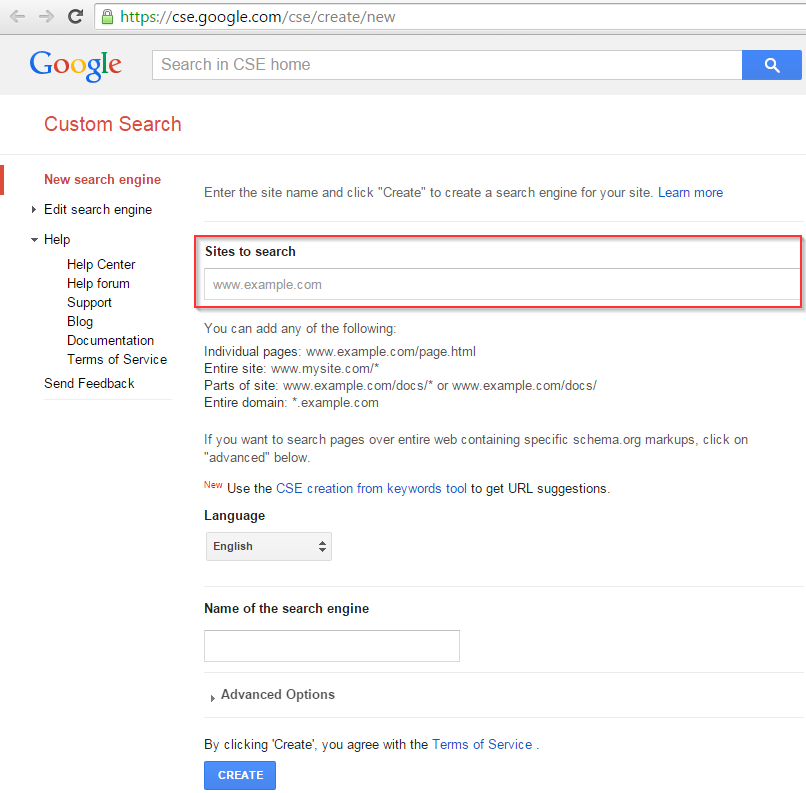Open the Learn more link
This screenshot has height=793, width=806.
(x=690, y=193)
